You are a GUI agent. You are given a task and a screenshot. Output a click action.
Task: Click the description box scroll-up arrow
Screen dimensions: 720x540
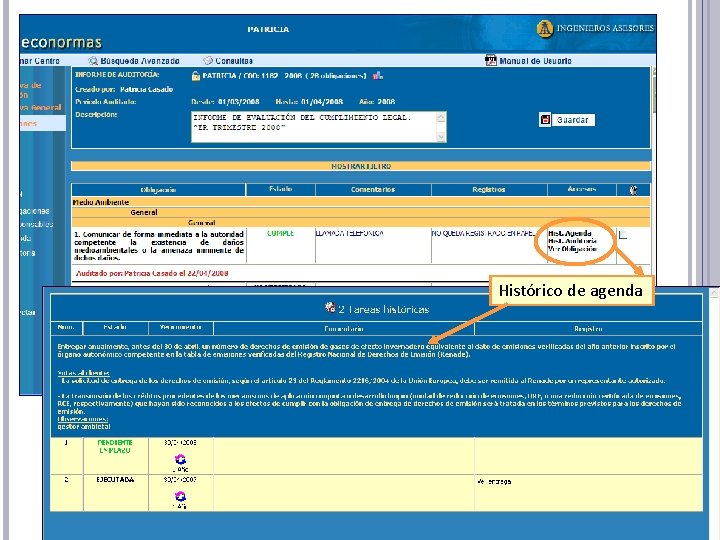[441, 117]
